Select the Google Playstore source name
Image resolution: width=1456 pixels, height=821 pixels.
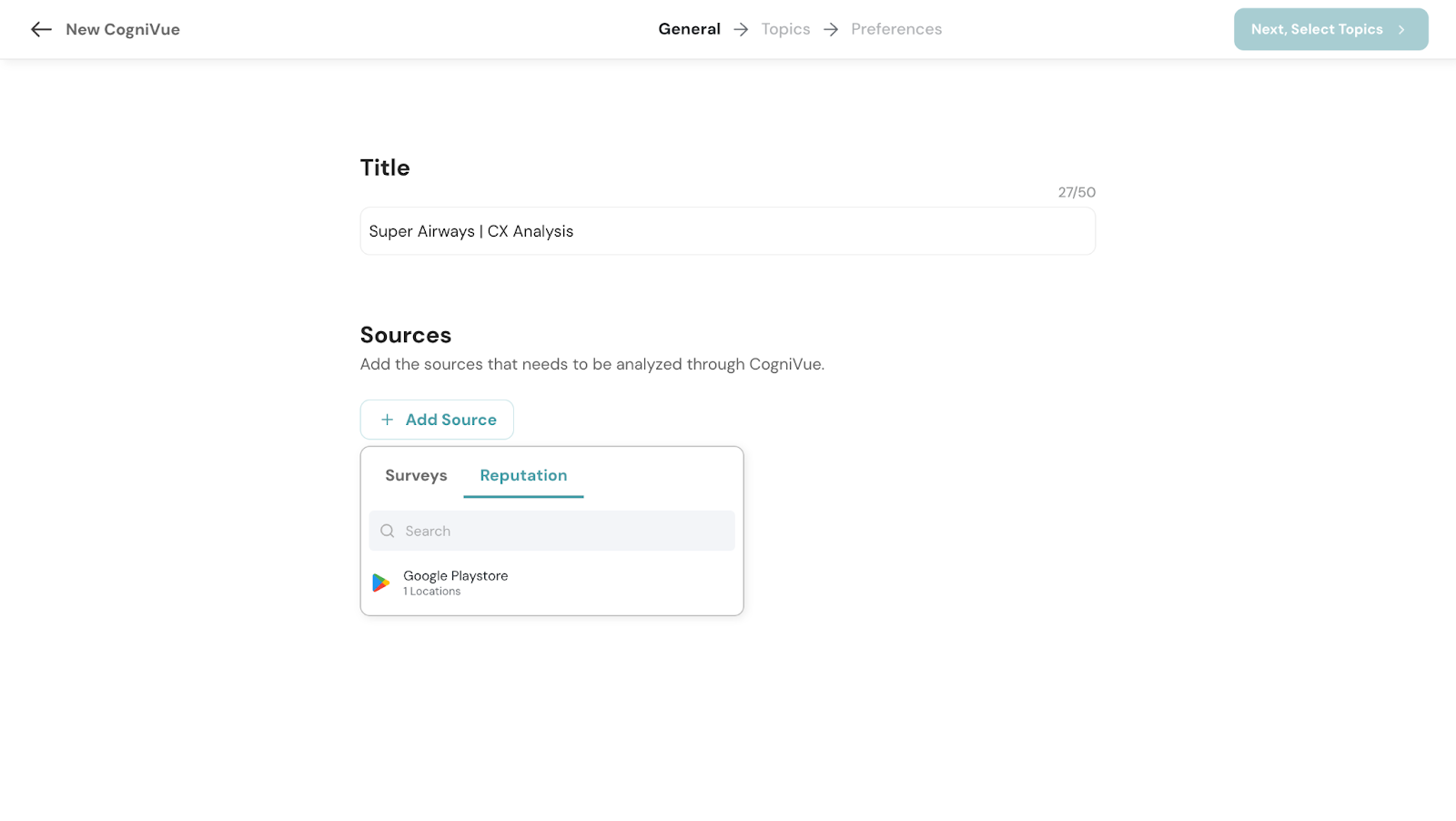pos(456,575)
